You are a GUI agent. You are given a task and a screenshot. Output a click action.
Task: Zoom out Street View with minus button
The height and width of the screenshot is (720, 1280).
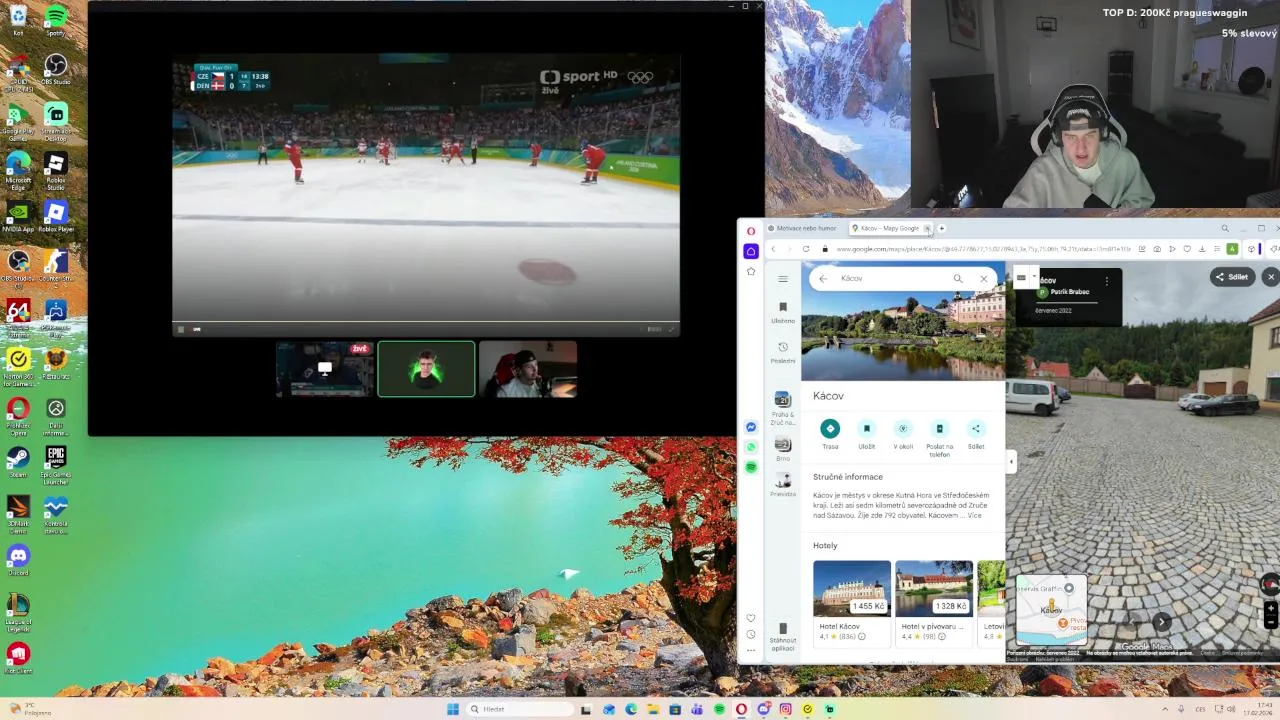pyautogui.click(x=1271, y=622)
